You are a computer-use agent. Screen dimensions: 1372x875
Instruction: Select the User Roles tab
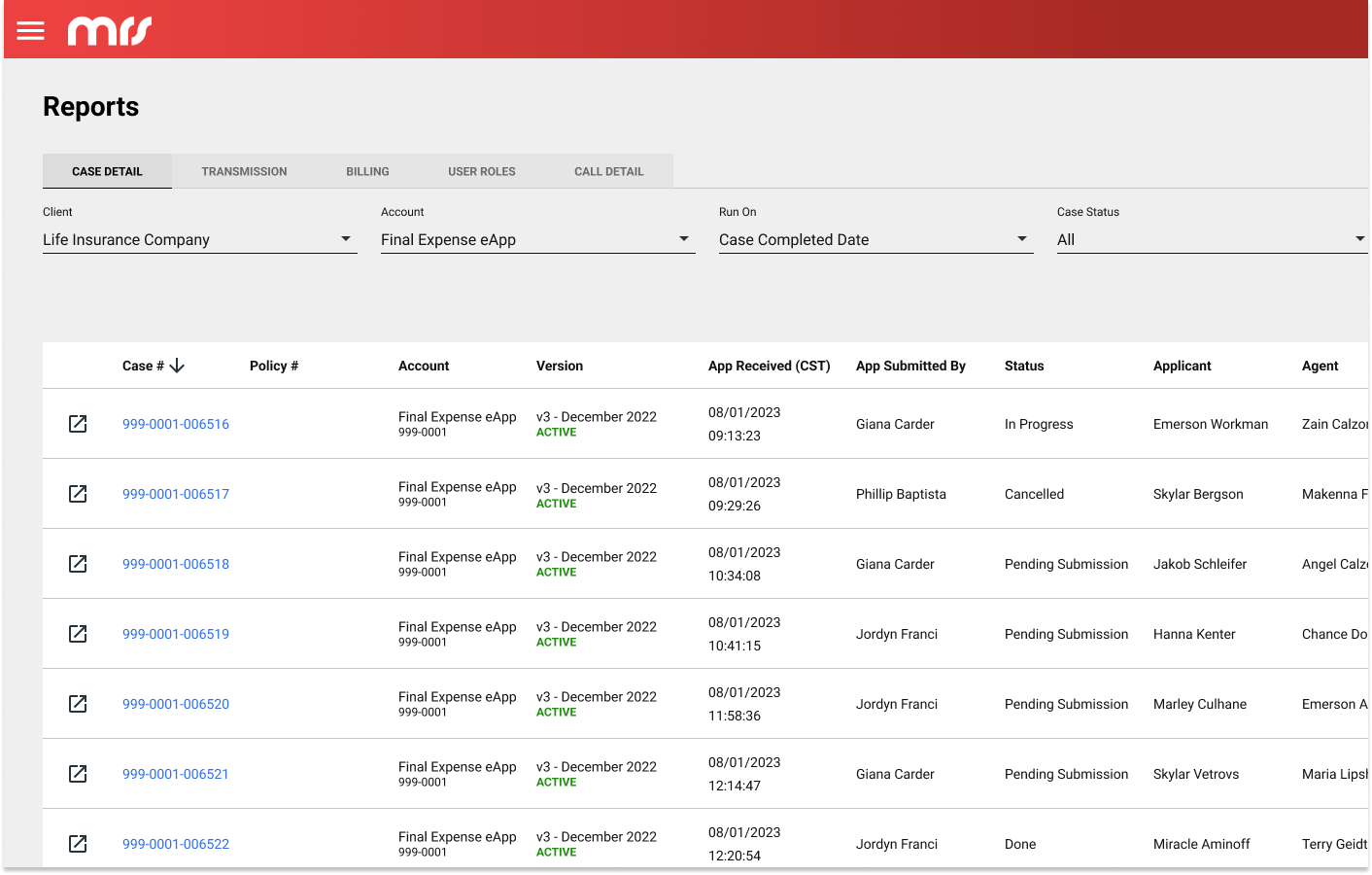pos(481,171)
